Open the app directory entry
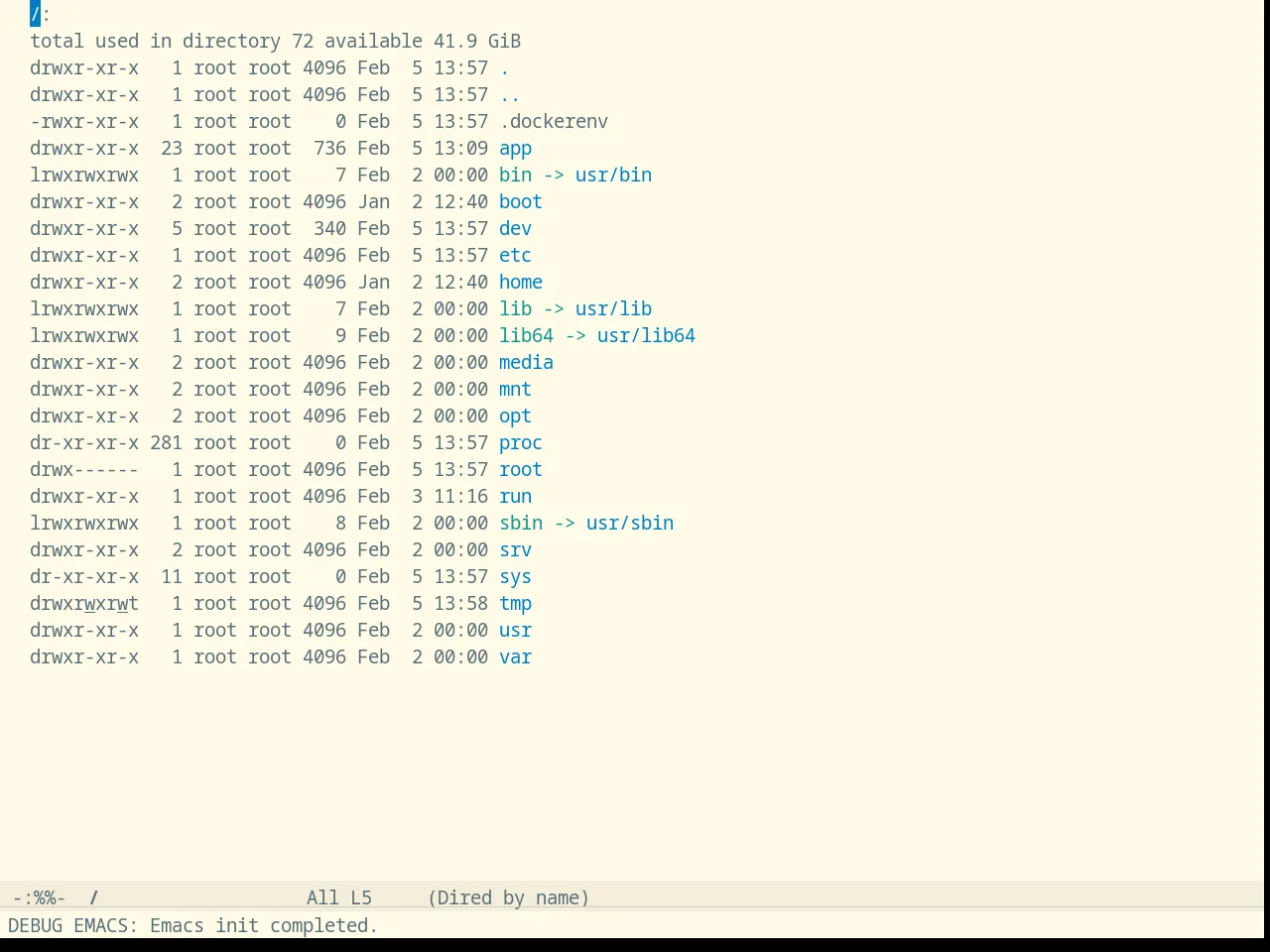 click(x=515, y=149)
